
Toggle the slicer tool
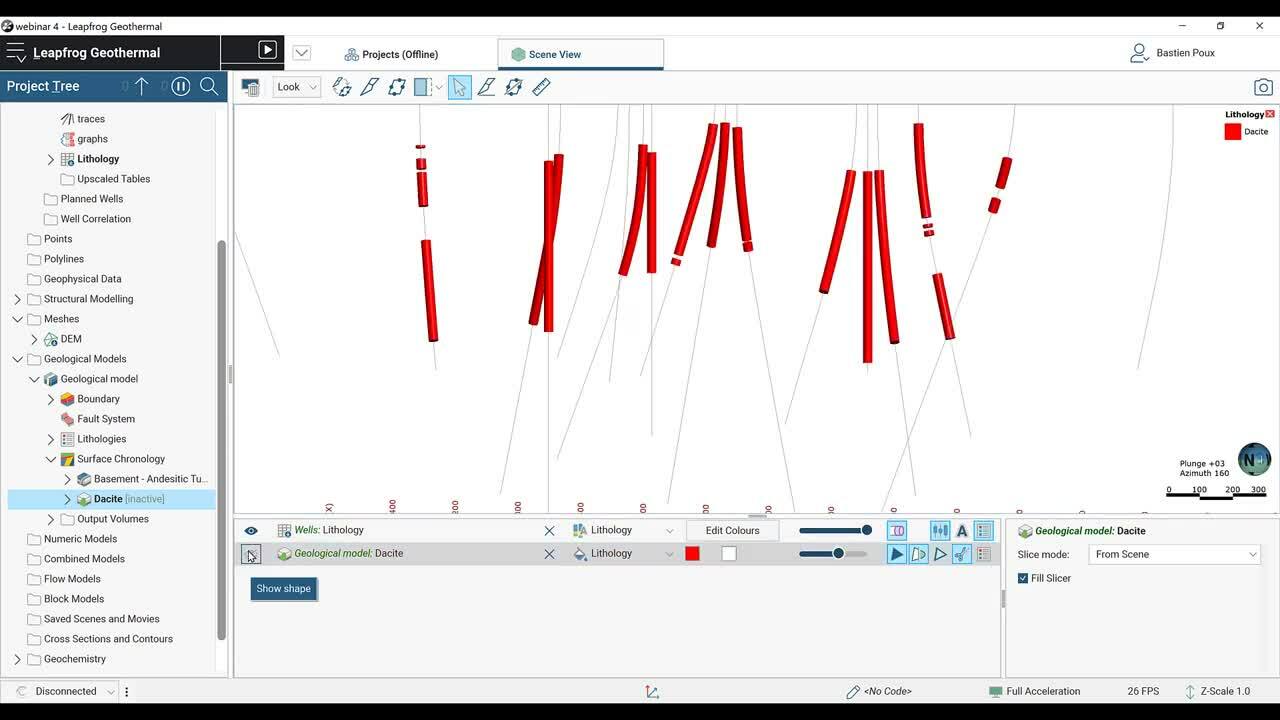click(x=423, y=87)
